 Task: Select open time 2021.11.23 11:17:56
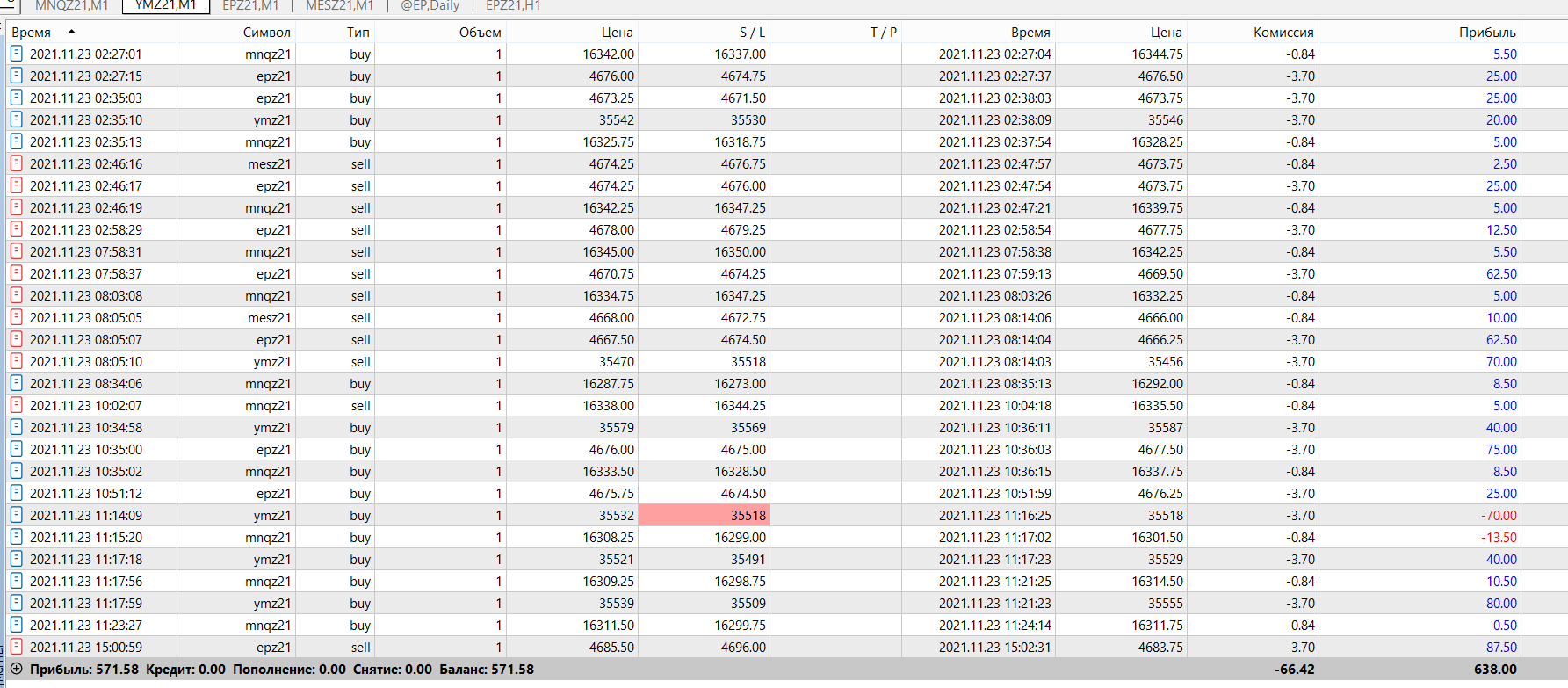[x=86, y=582]
